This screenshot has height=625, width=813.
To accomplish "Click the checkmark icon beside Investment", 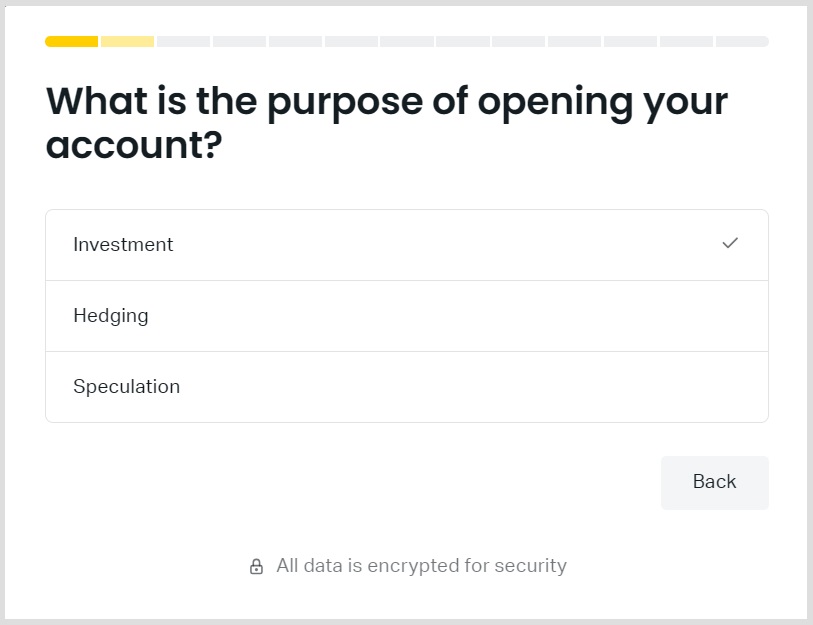I will (730, 243).
